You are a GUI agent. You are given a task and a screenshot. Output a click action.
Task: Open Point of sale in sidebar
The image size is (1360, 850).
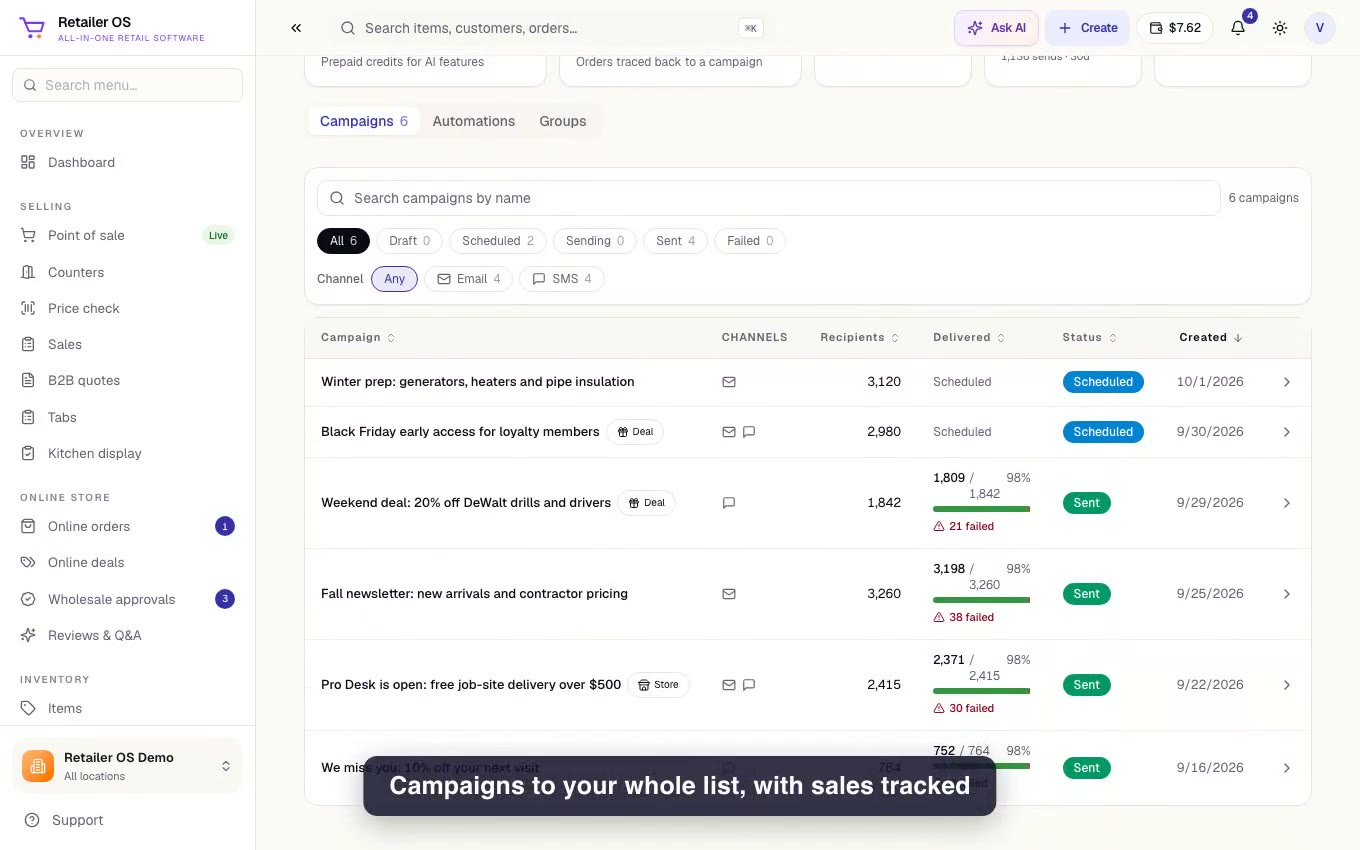pos(127,235)
